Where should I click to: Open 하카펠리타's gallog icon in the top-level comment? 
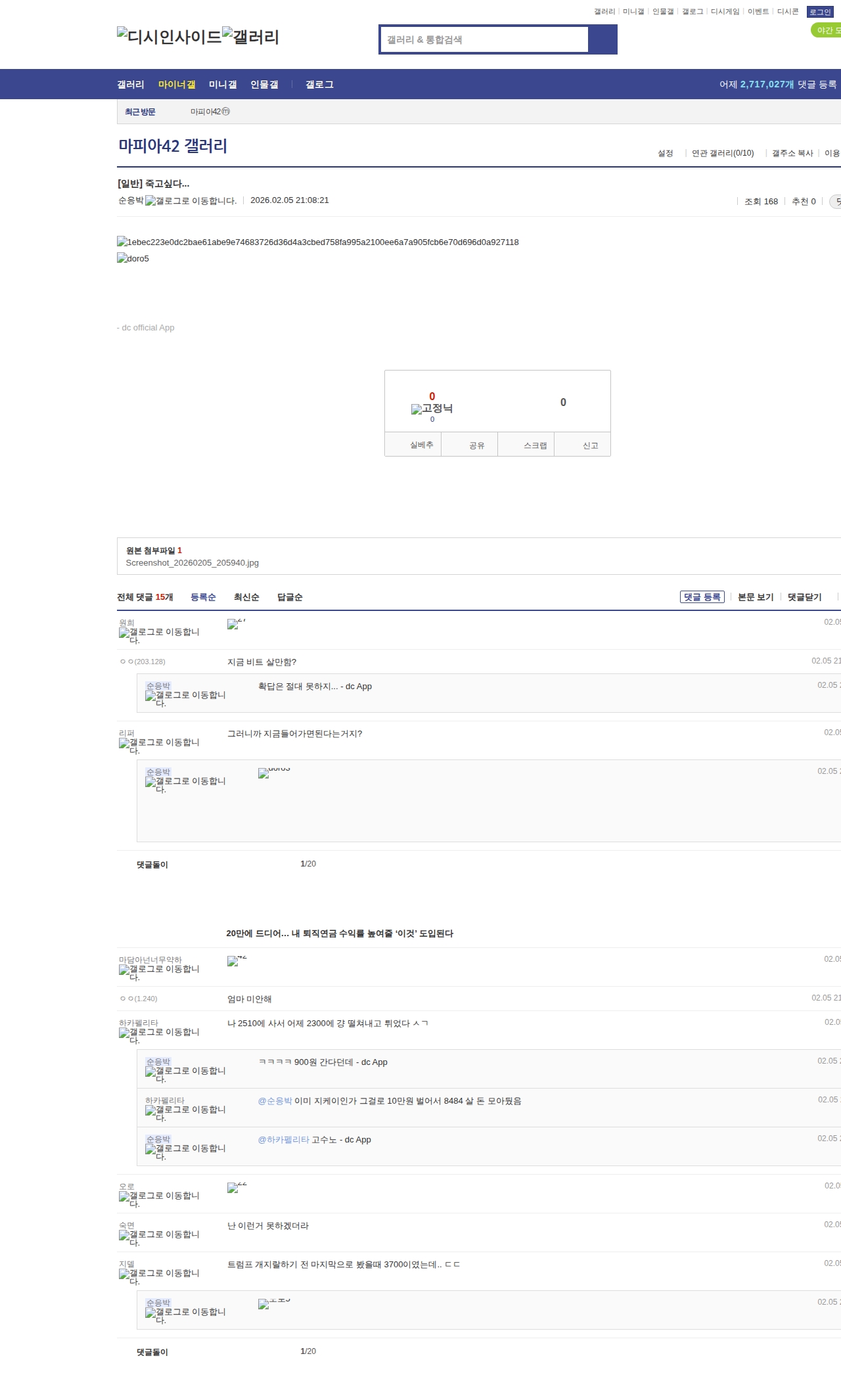159,1035
